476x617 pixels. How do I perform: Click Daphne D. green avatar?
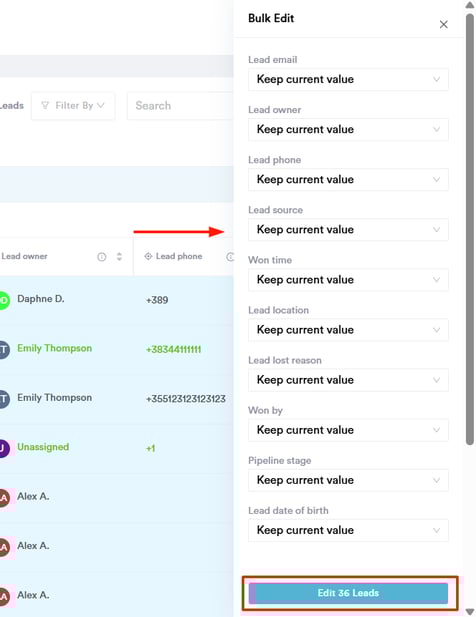[x=4, y=301]
